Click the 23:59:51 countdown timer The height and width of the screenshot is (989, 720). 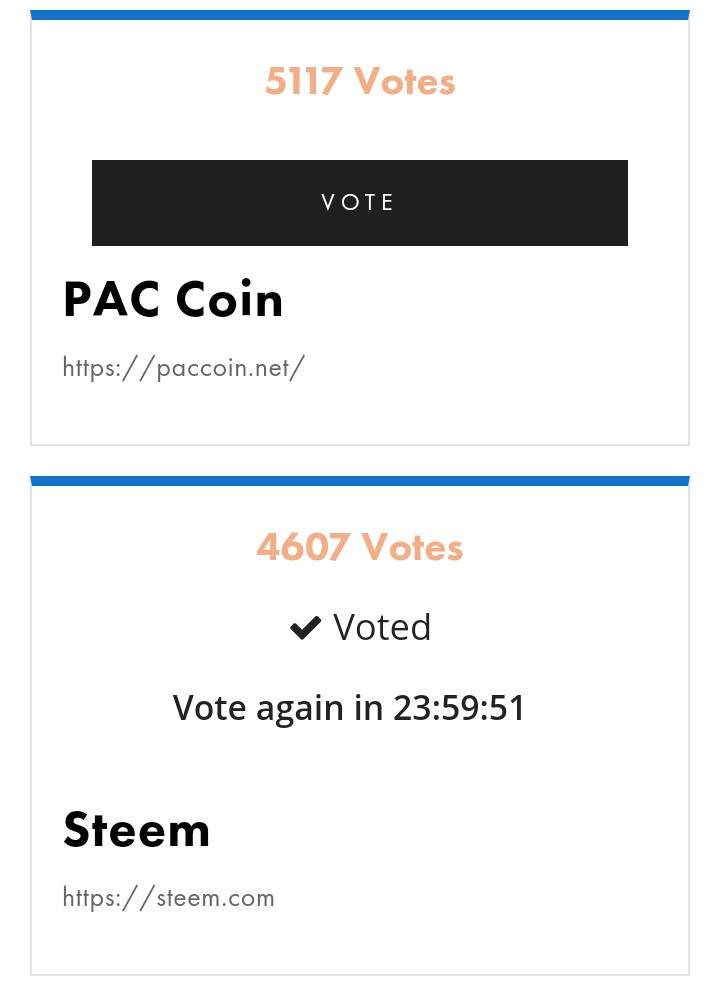coord(459,708)
